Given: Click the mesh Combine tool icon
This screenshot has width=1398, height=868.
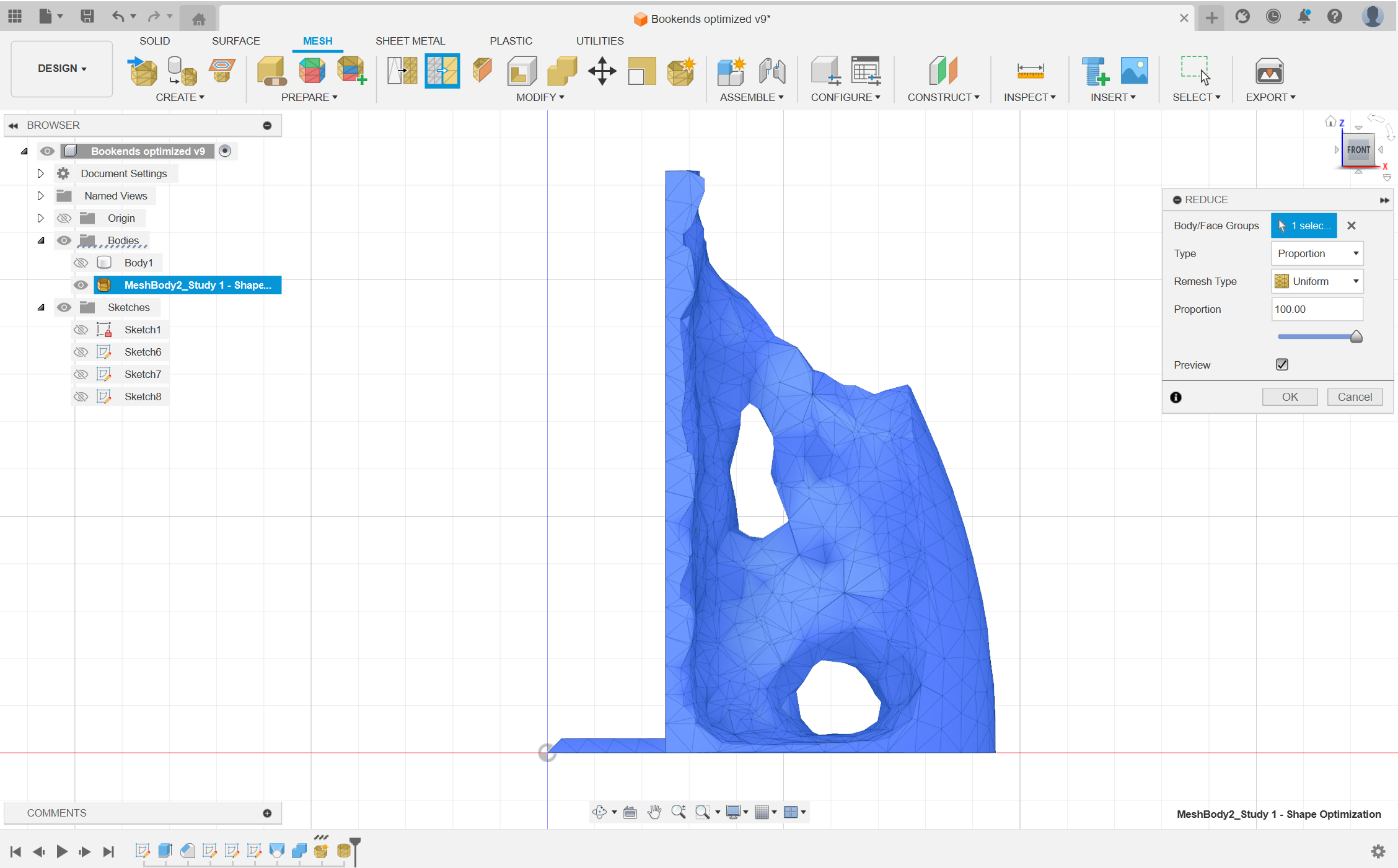Looking at the screenshot, I should point(562,71).
